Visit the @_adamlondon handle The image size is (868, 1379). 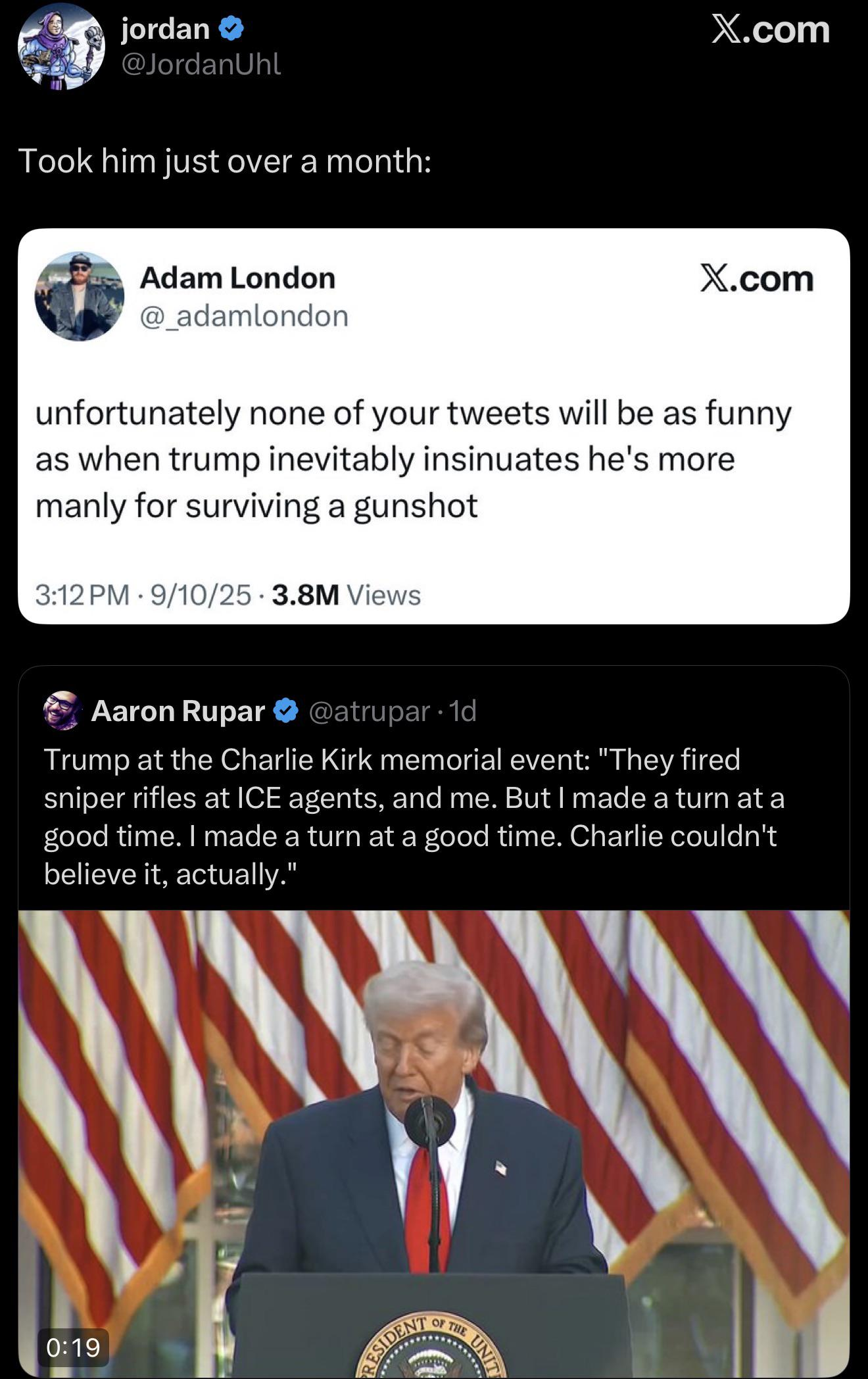(x=244, y=316)
